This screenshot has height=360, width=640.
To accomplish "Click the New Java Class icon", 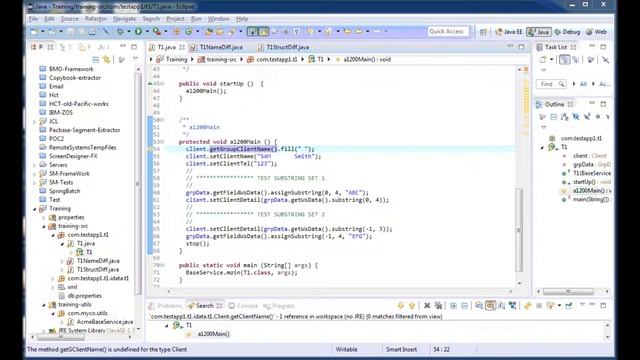I will [189, 31].
